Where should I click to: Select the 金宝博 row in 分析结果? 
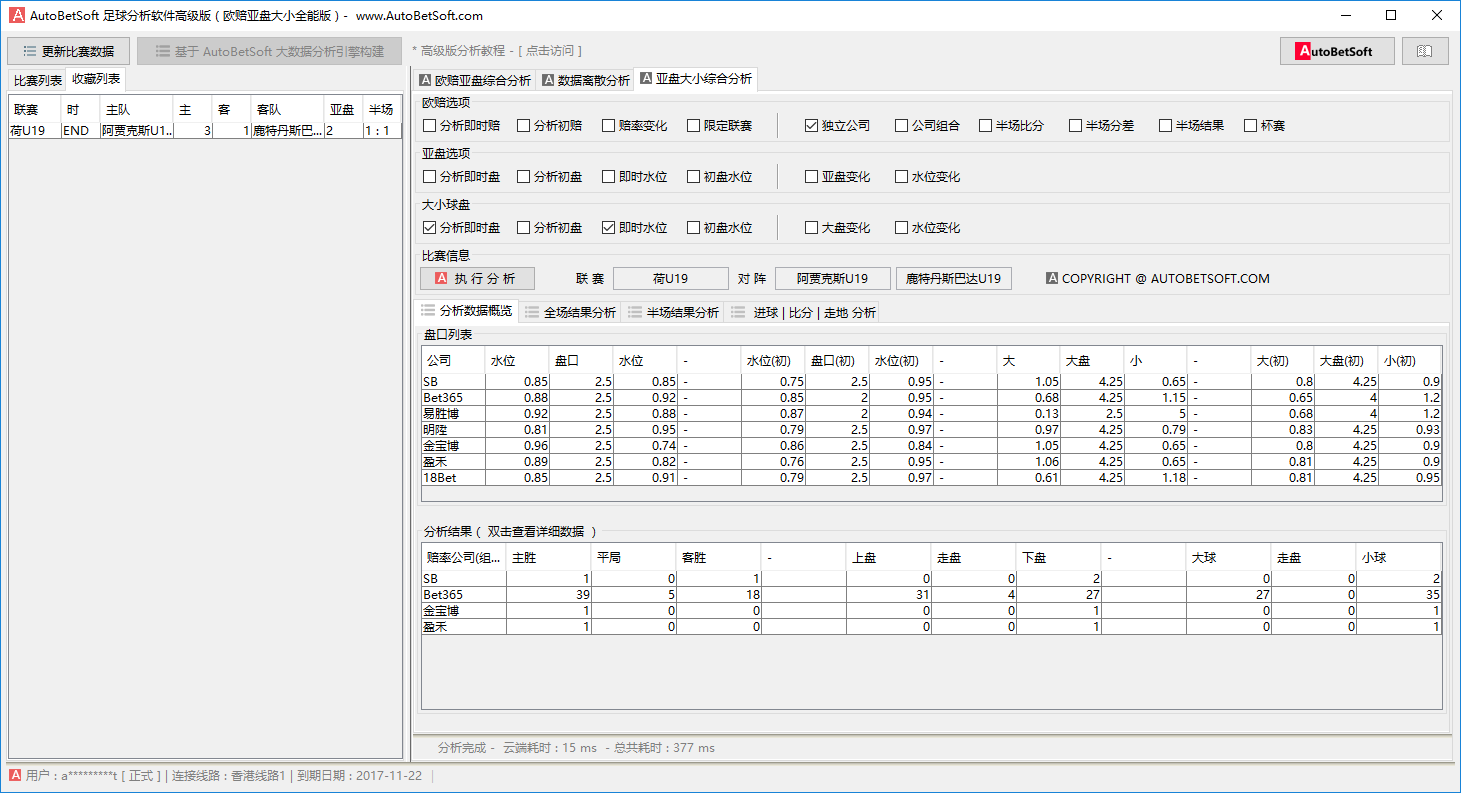(932, 611)
